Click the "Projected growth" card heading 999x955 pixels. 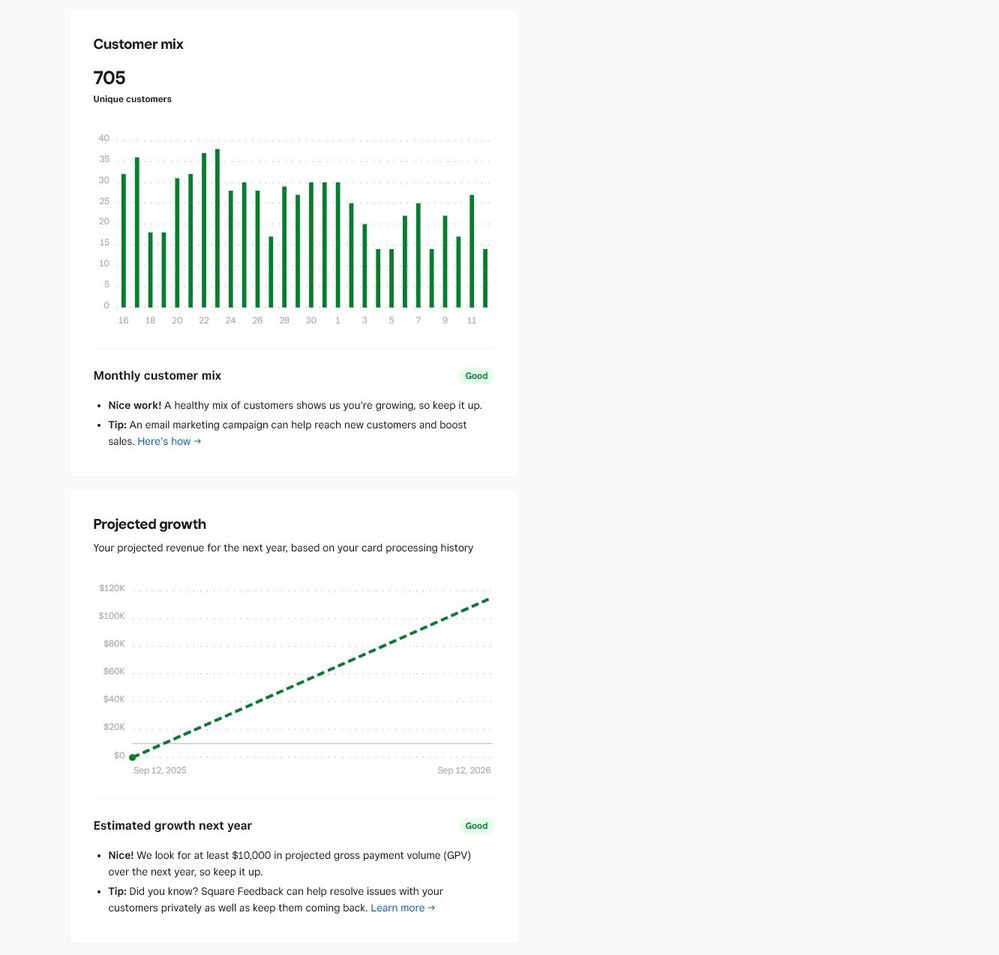click(x=149, y=524)
